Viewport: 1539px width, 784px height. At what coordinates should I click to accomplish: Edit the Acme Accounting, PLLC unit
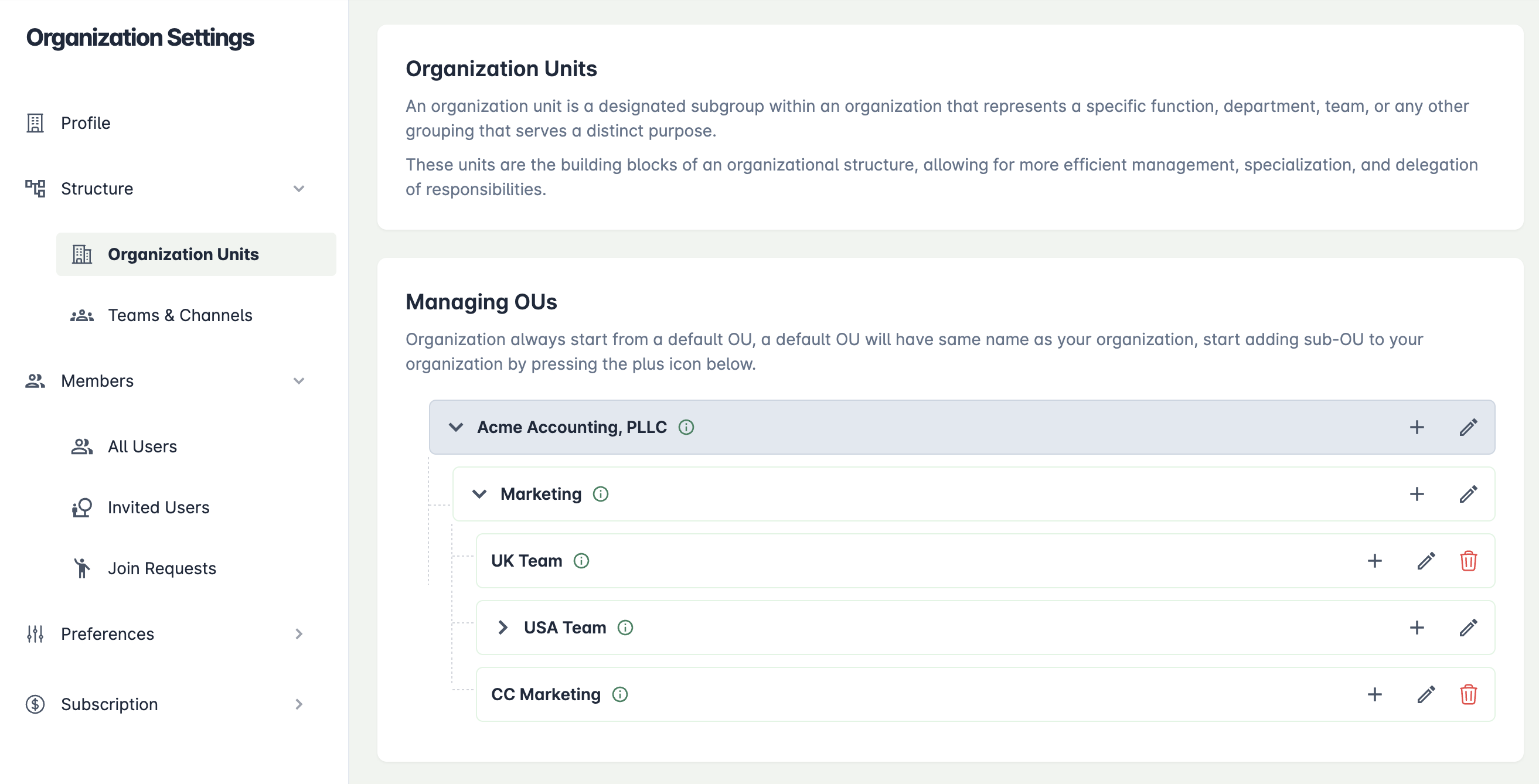tap(1468, 427)
